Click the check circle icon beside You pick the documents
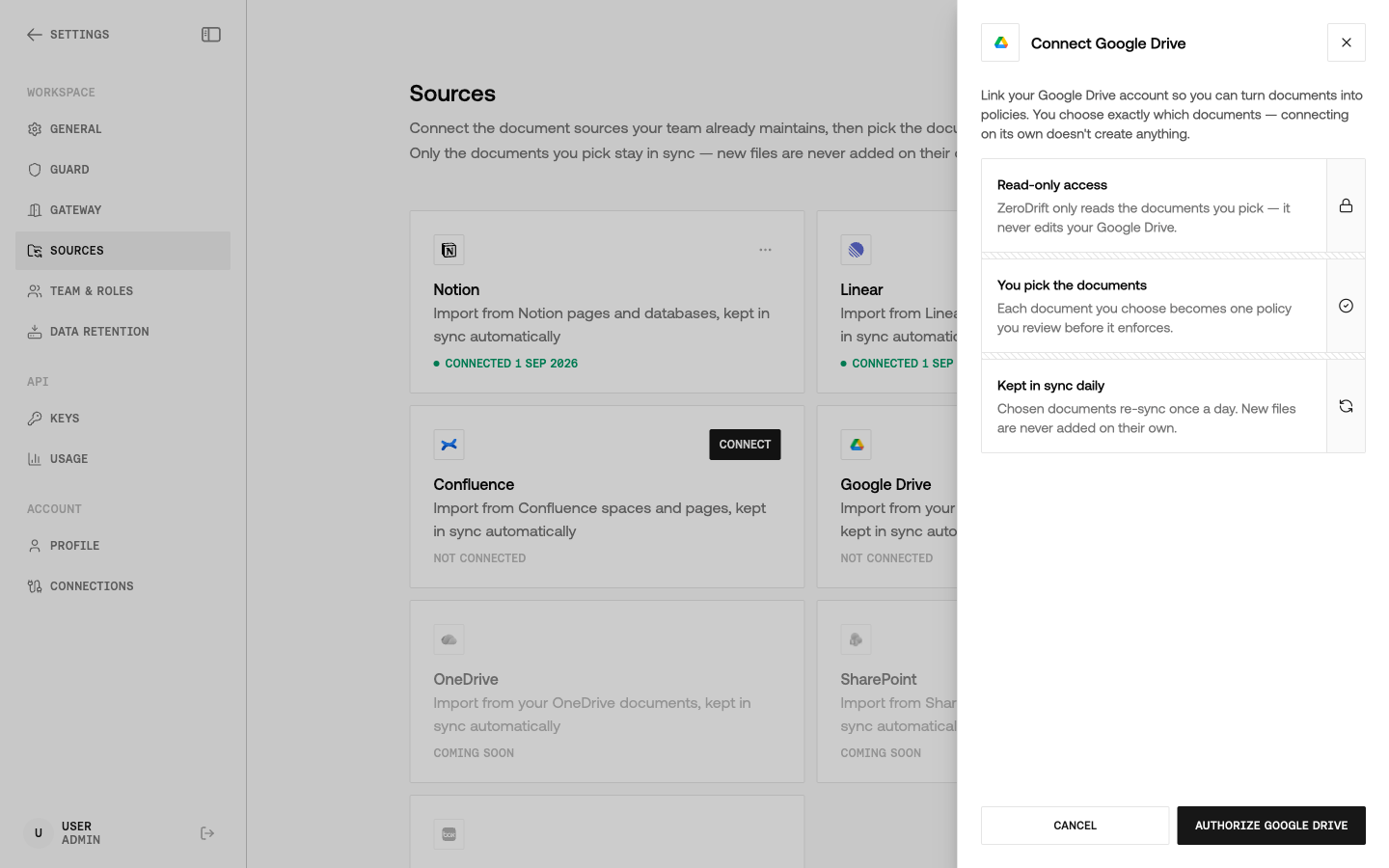Image resolution: width=1389 pixels, height=868 pixels. click(x=1346, y=306)
